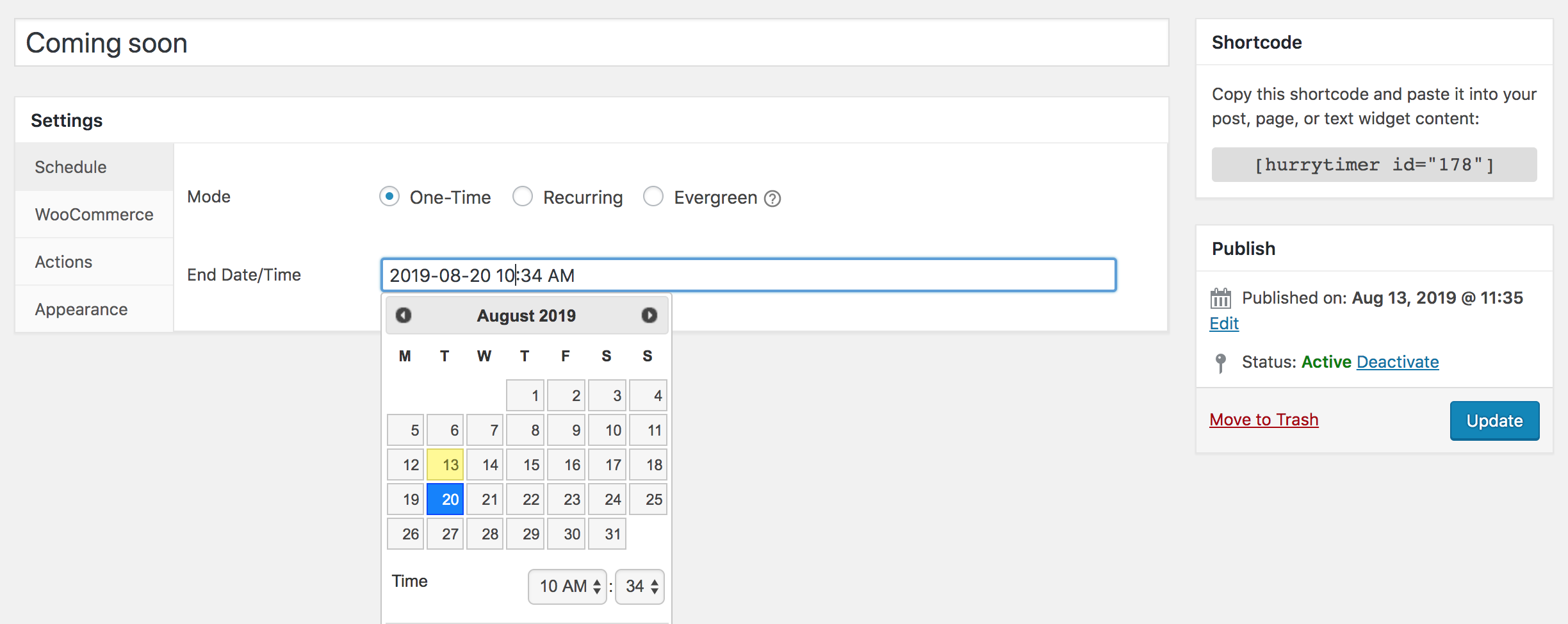Viewport: 1568px width, 624px height.
Task: Go to next month in calendar
Action: click(x=649, y=315)
